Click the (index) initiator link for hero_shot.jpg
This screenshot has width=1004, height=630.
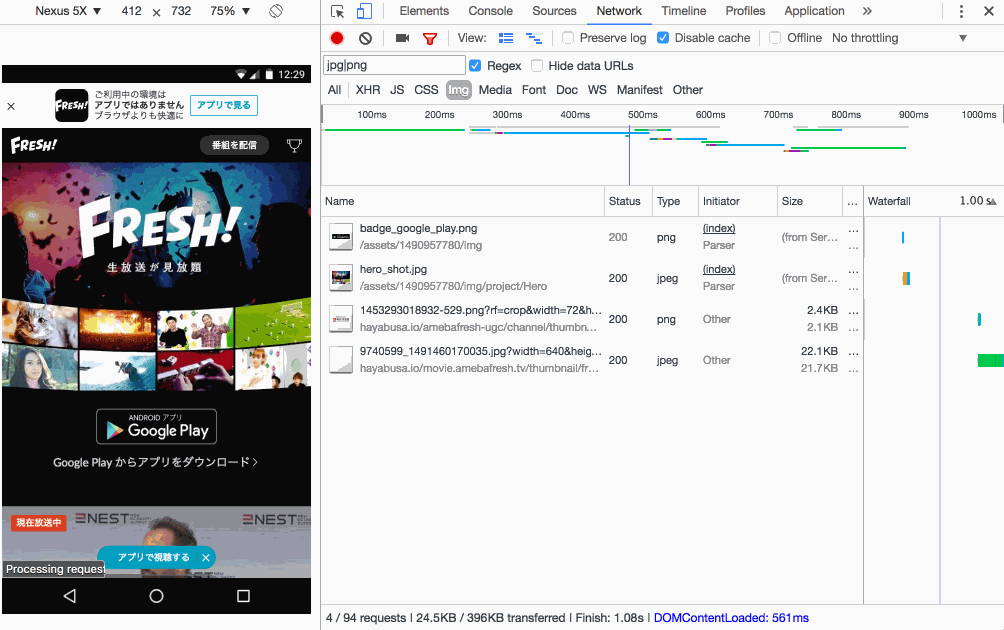719,270
